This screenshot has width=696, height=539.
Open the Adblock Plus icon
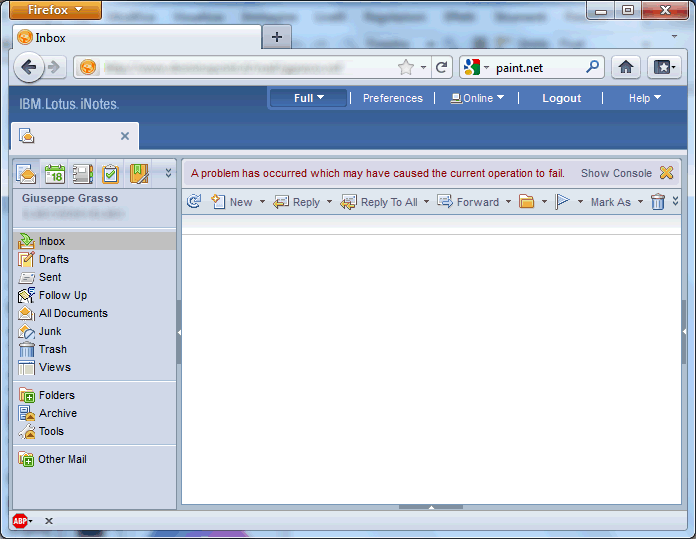click(x=20, y=521)
